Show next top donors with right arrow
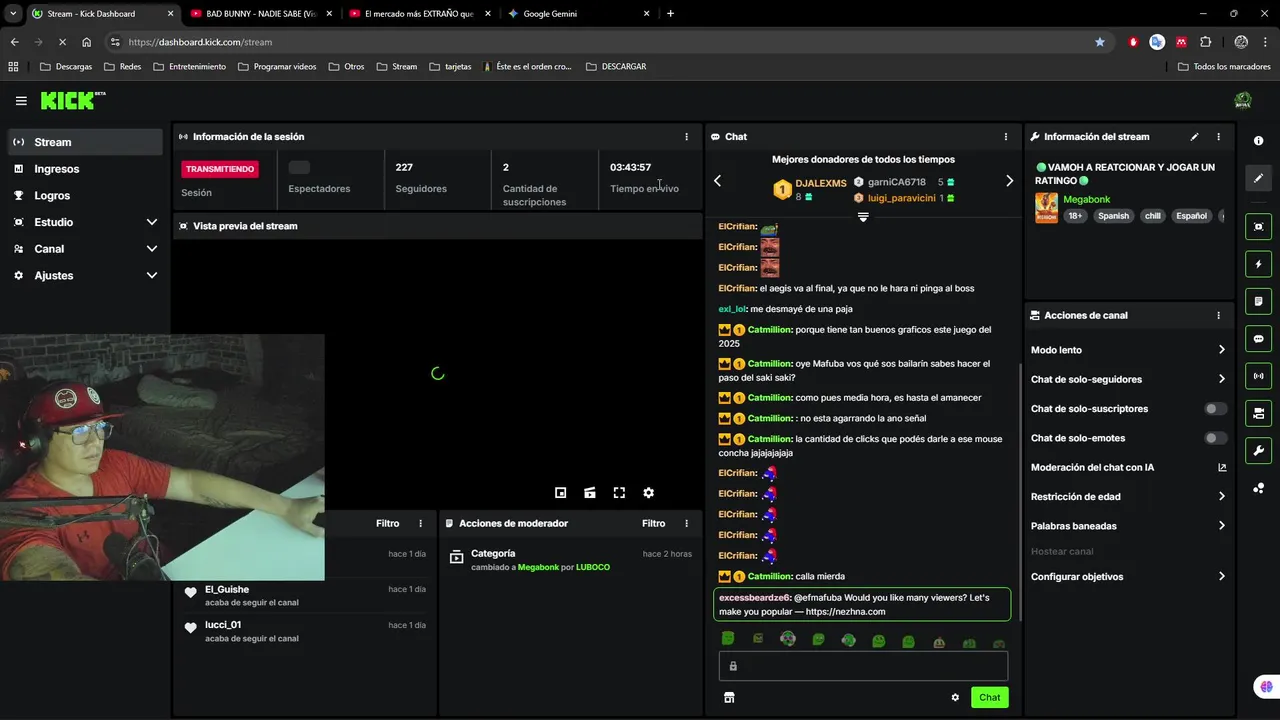 [x=1009, y=181]
